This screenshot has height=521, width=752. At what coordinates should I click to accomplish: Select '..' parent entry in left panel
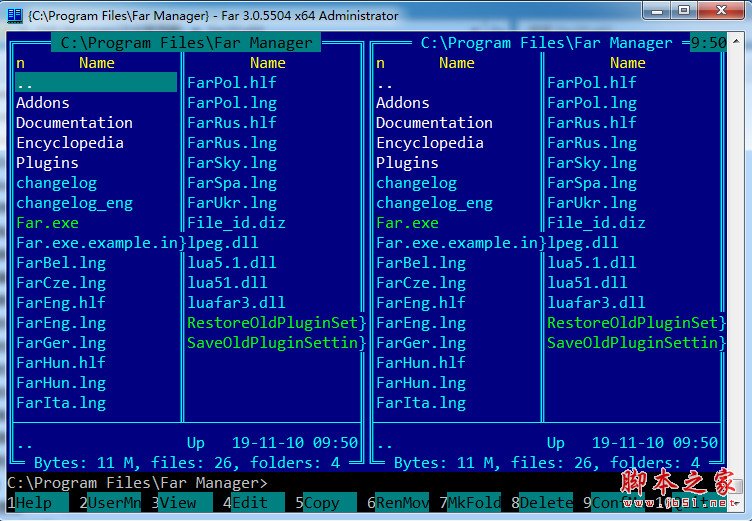coord(96,83)
